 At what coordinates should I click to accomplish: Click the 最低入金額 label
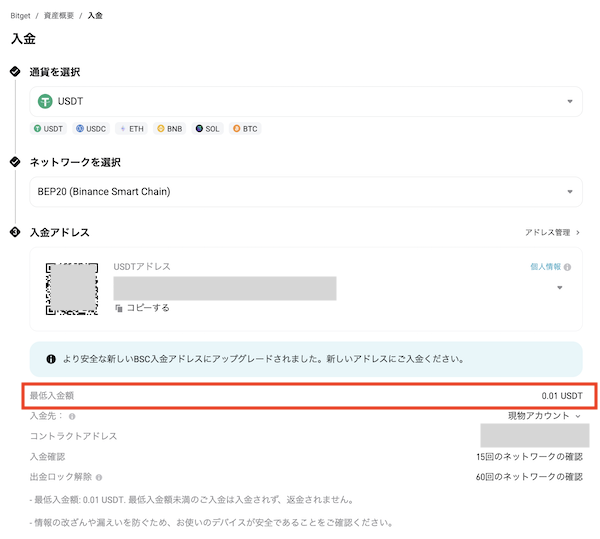pyautogui.click(x=52, y=396)
